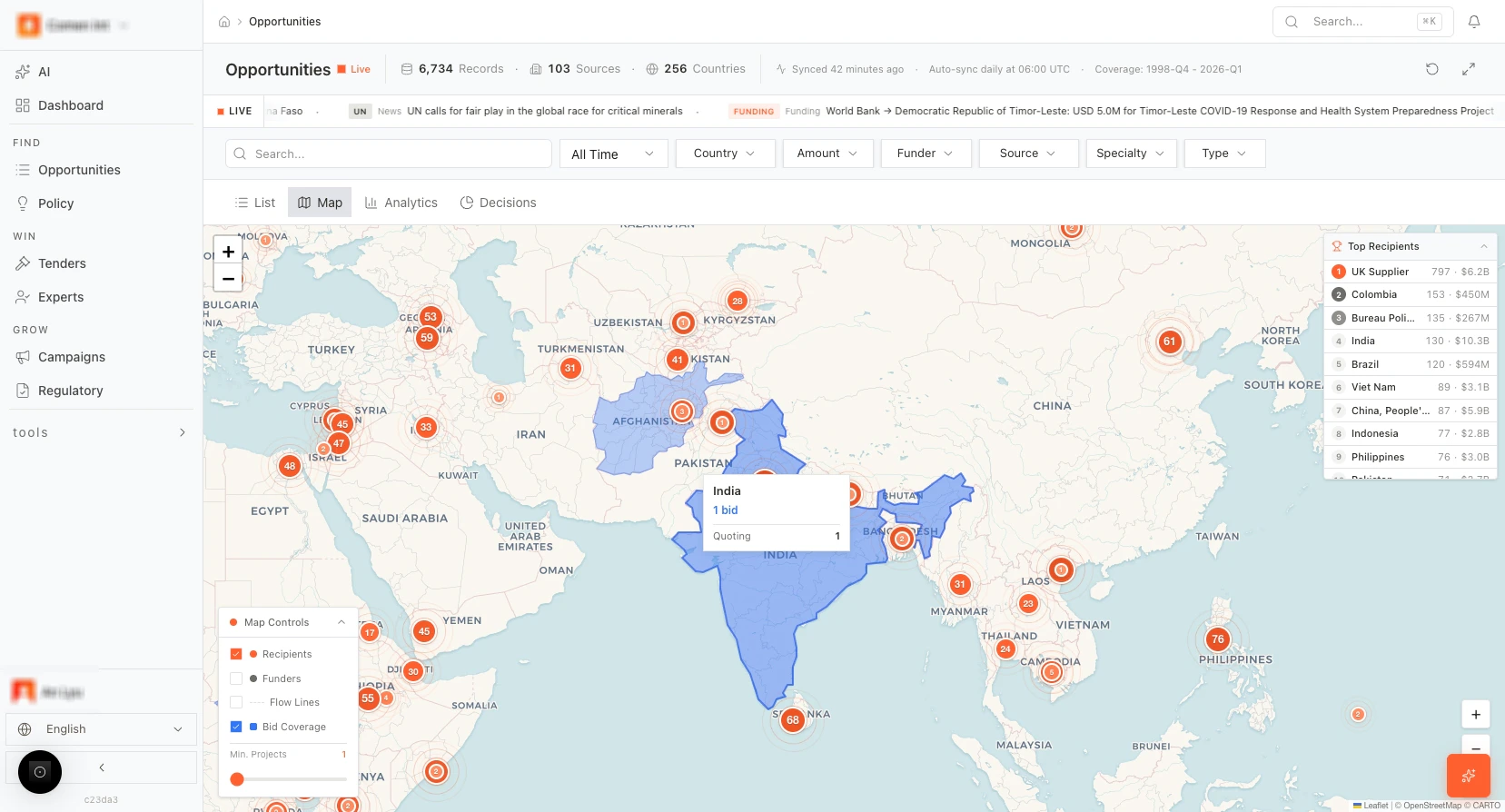Switch to the Decisions tab
Screen dimensions: 1505x812
coord(498,203)
